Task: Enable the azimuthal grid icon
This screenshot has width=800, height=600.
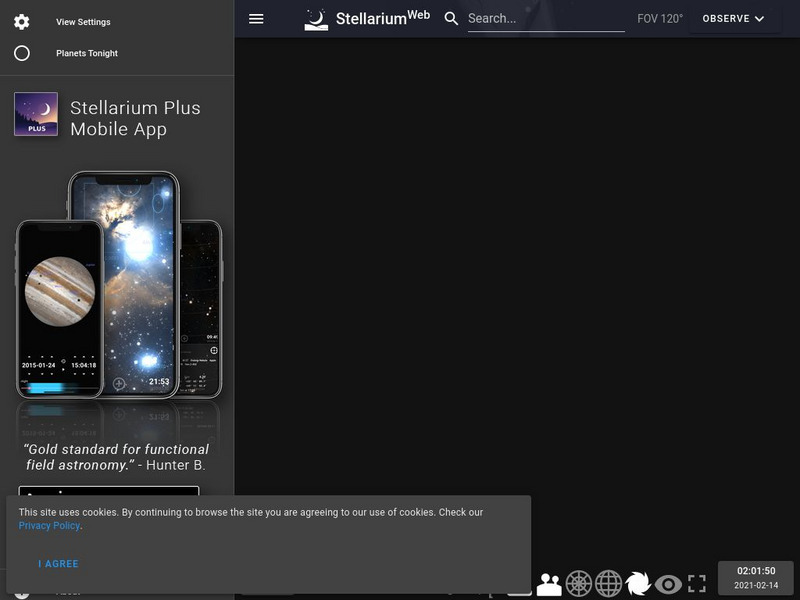Action: click(578, 583)
